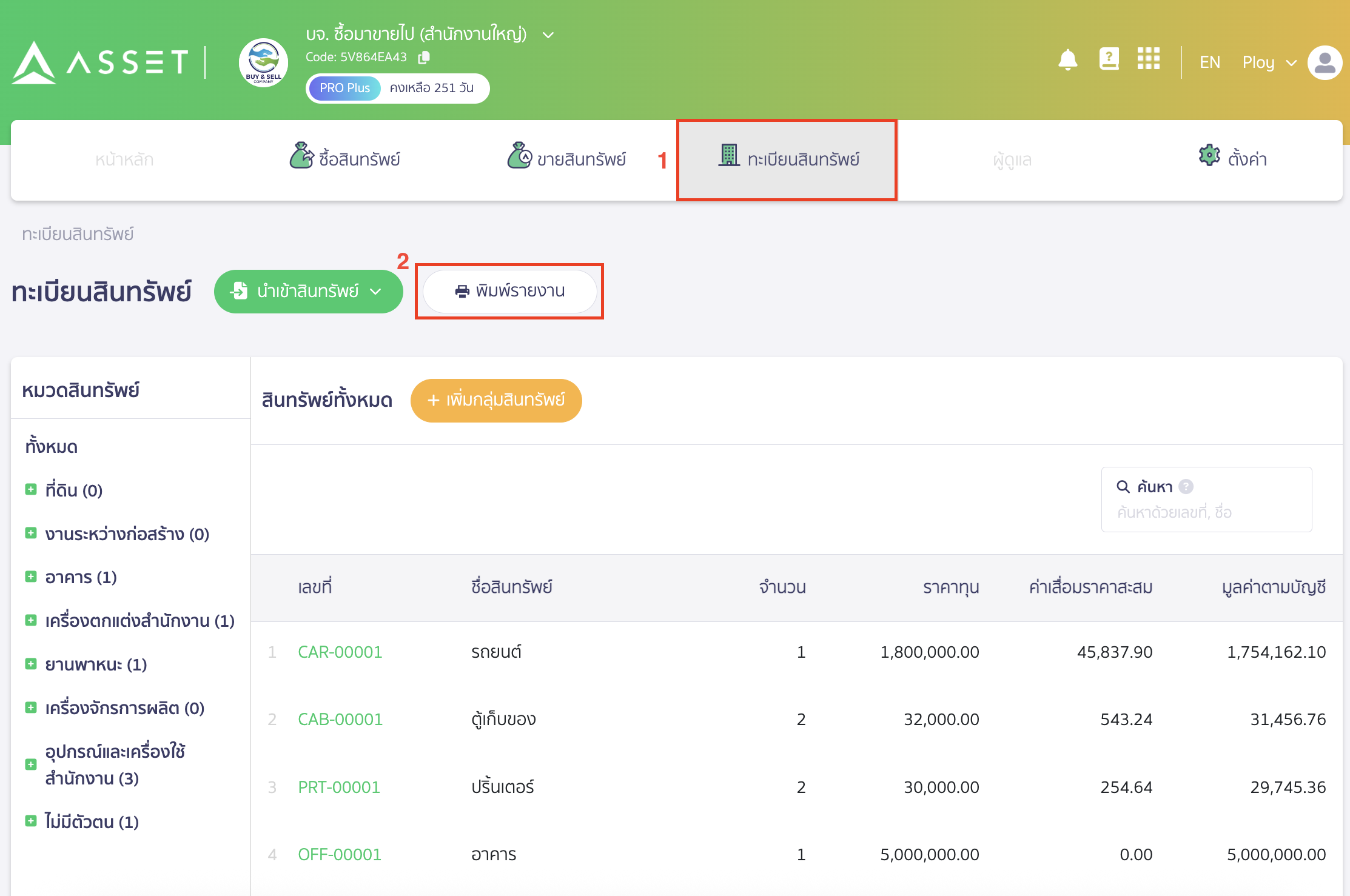Switch to the ซื้อสินทรัพย์ tab
The width and height of the screenshot is (1350, 896).
point(344,159)
